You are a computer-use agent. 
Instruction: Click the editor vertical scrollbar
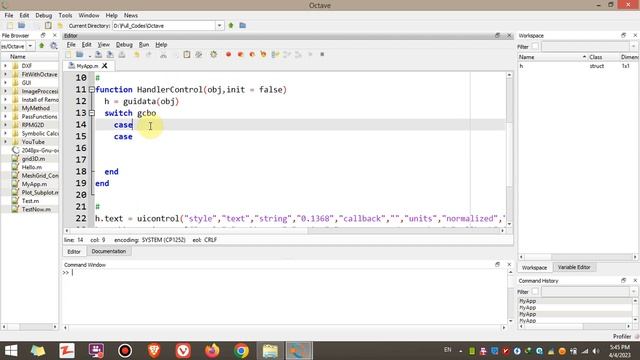coord(509,149)
